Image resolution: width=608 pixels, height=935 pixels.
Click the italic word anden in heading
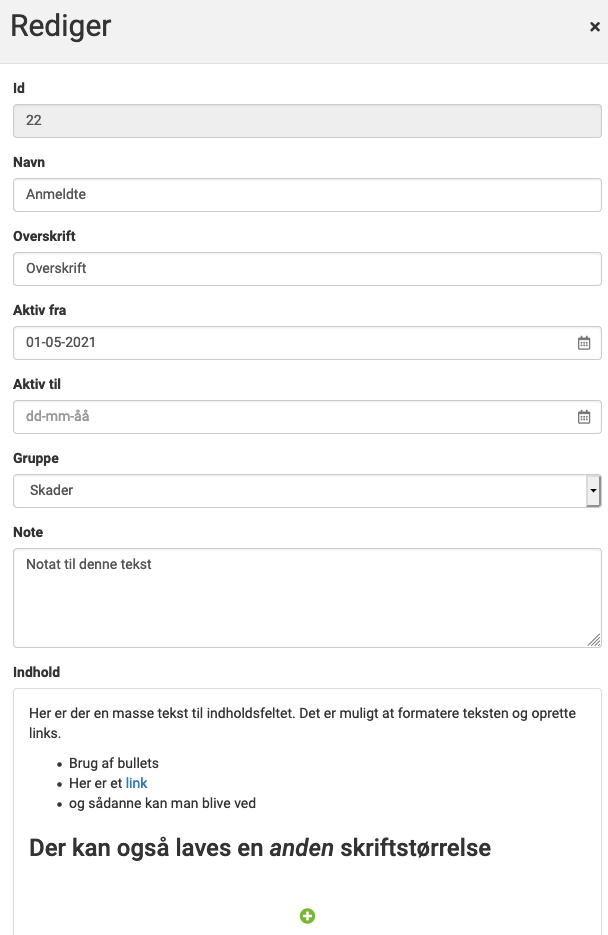click(x=302, y=848)
